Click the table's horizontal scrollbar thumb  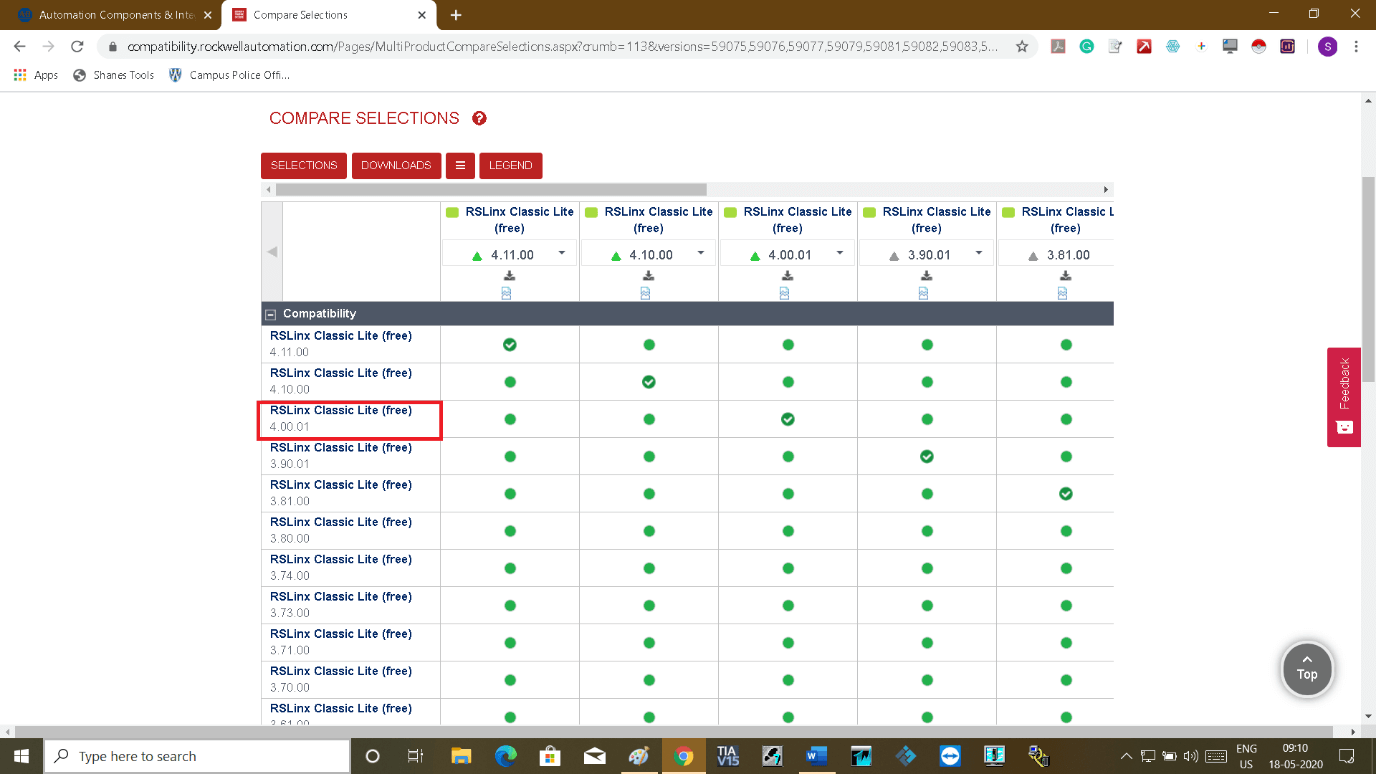point(491,189)
